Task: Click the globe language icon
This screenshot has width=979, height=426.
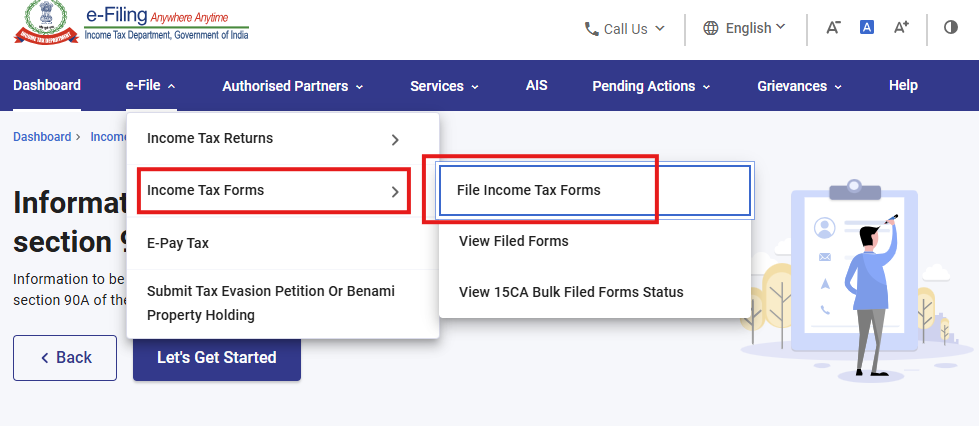Action: coord(711,28)
